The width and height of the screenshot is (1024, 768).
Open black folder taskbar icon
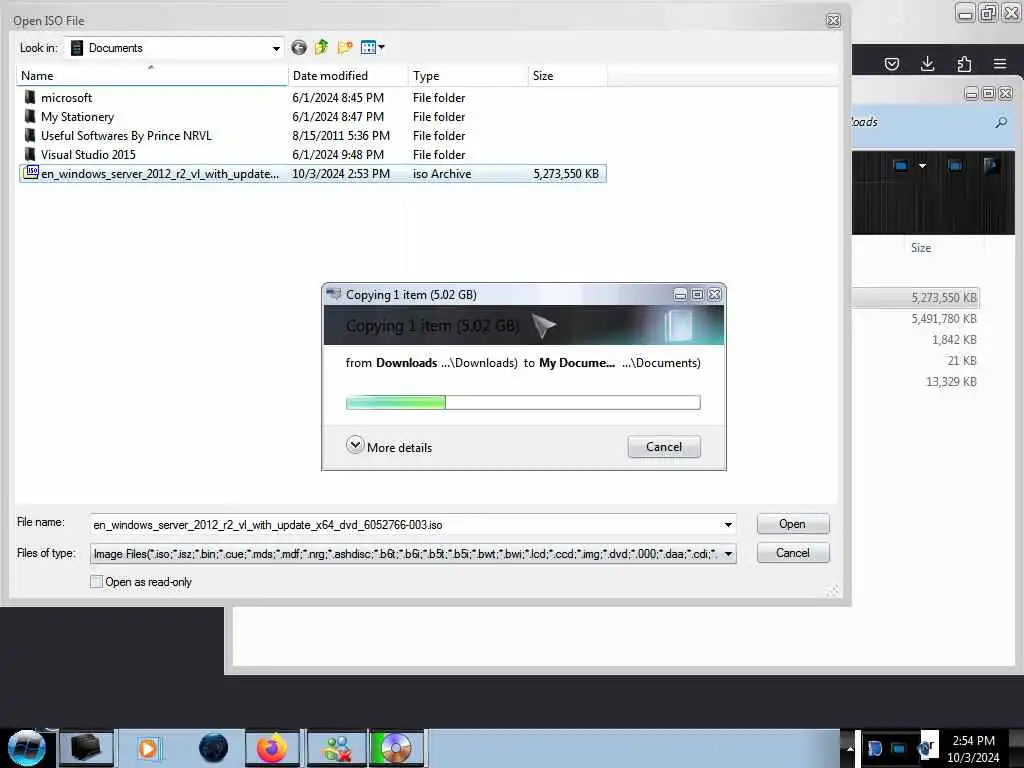click(x=86, y=748)
